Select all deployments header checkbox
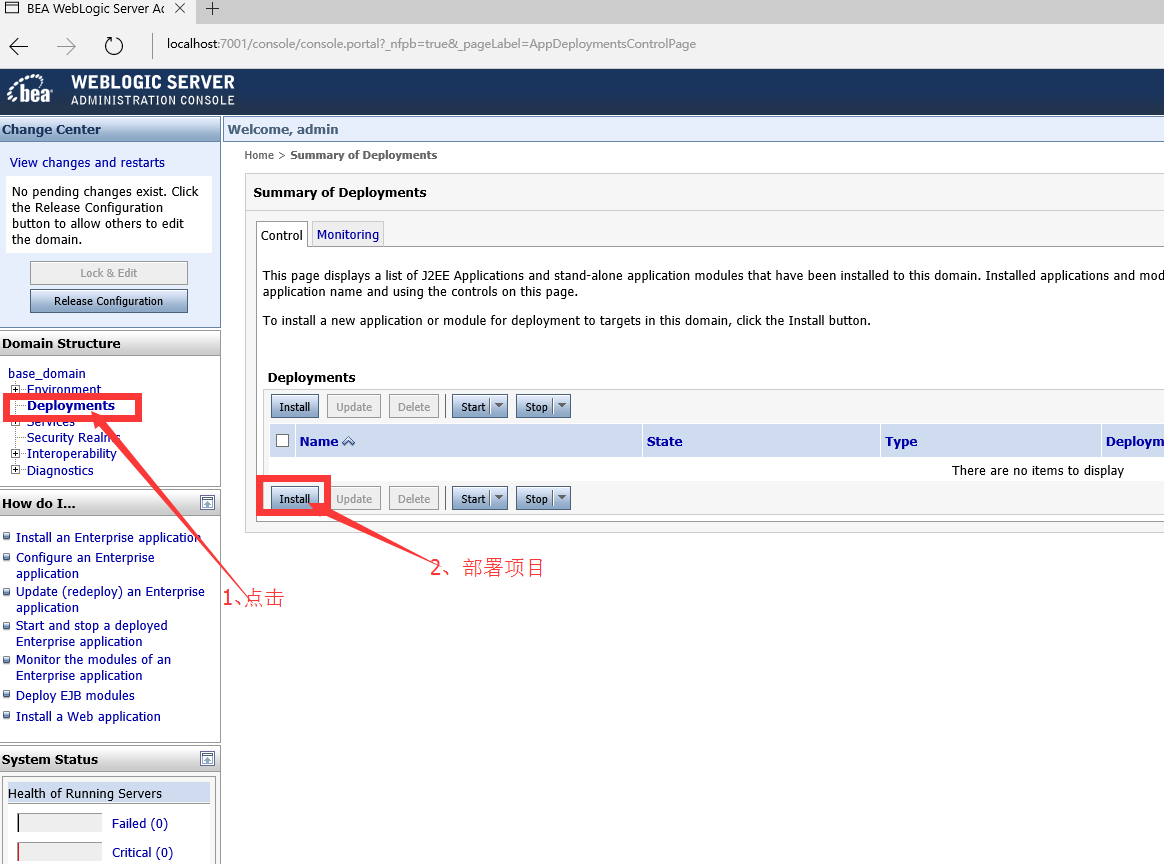The width and height of the screenshot is (1164, 864). pos(282,441)
